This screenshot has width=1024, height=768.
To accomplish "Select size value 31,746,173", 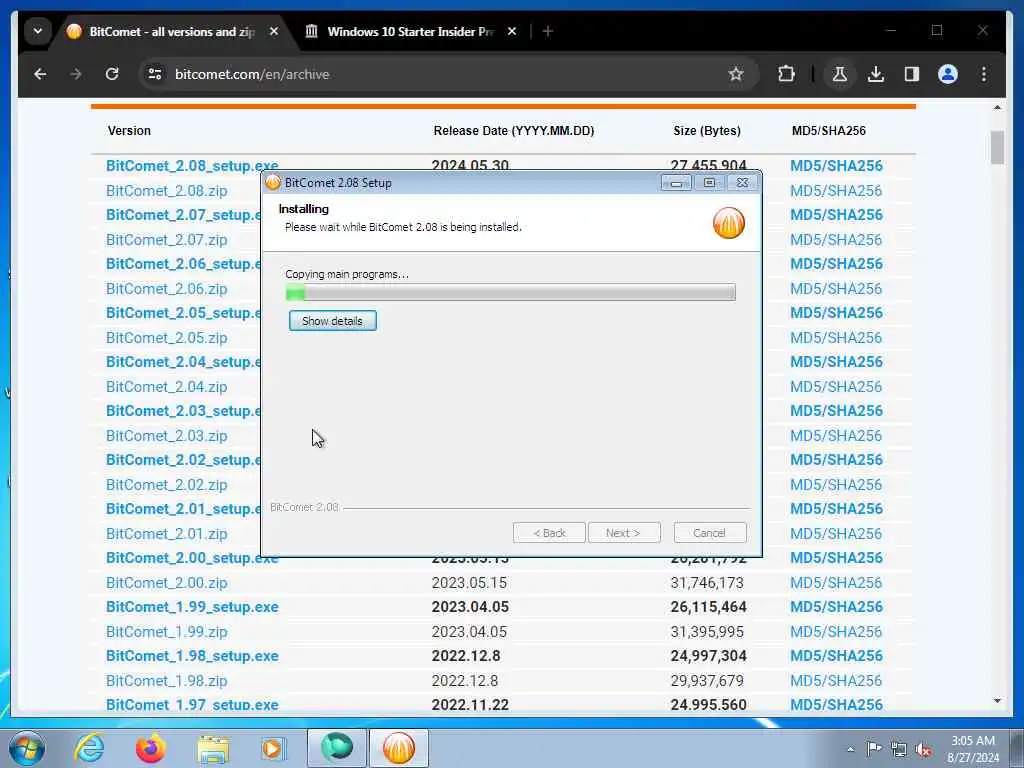I will [707, 583].
